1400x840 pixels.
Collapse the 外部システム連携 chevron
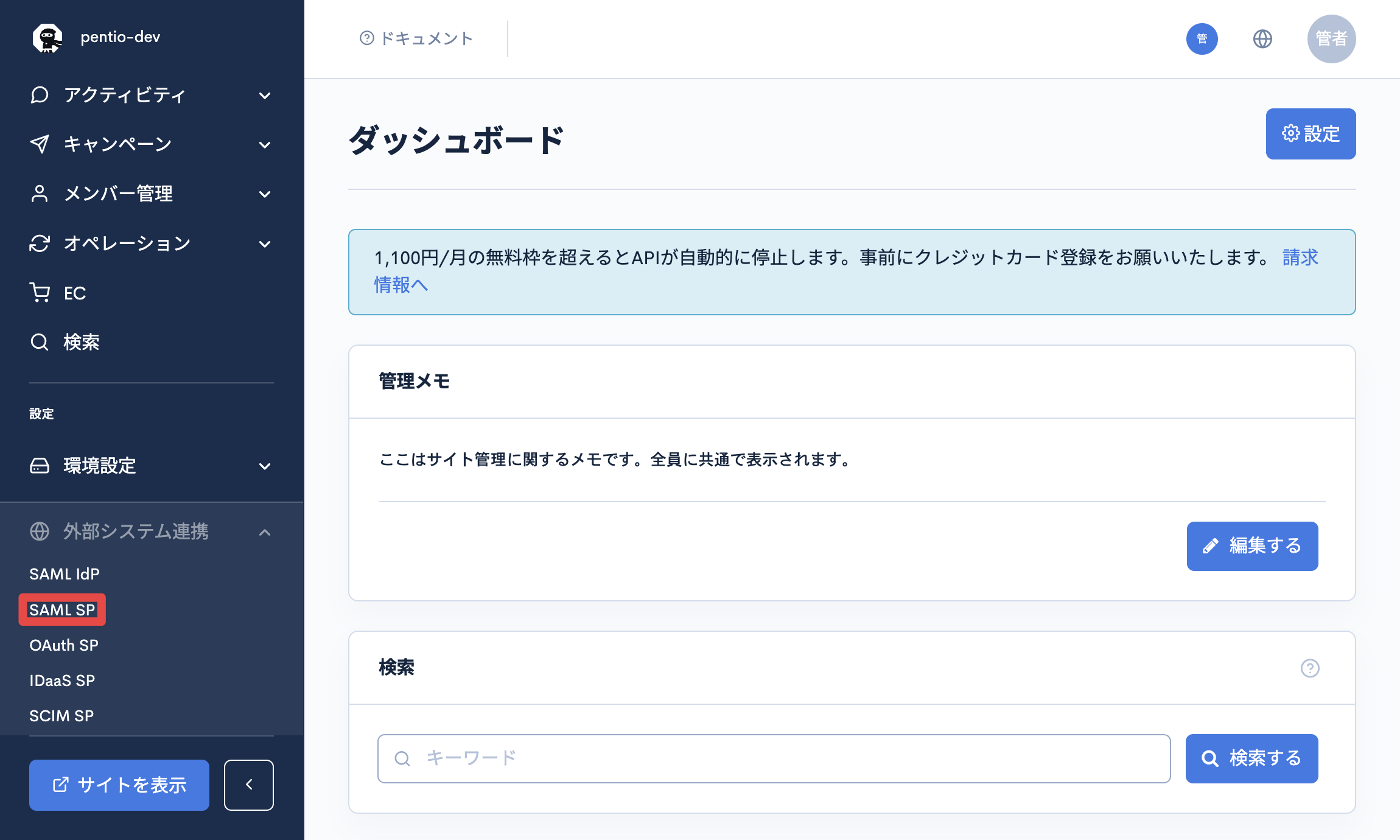coord(265,532)
